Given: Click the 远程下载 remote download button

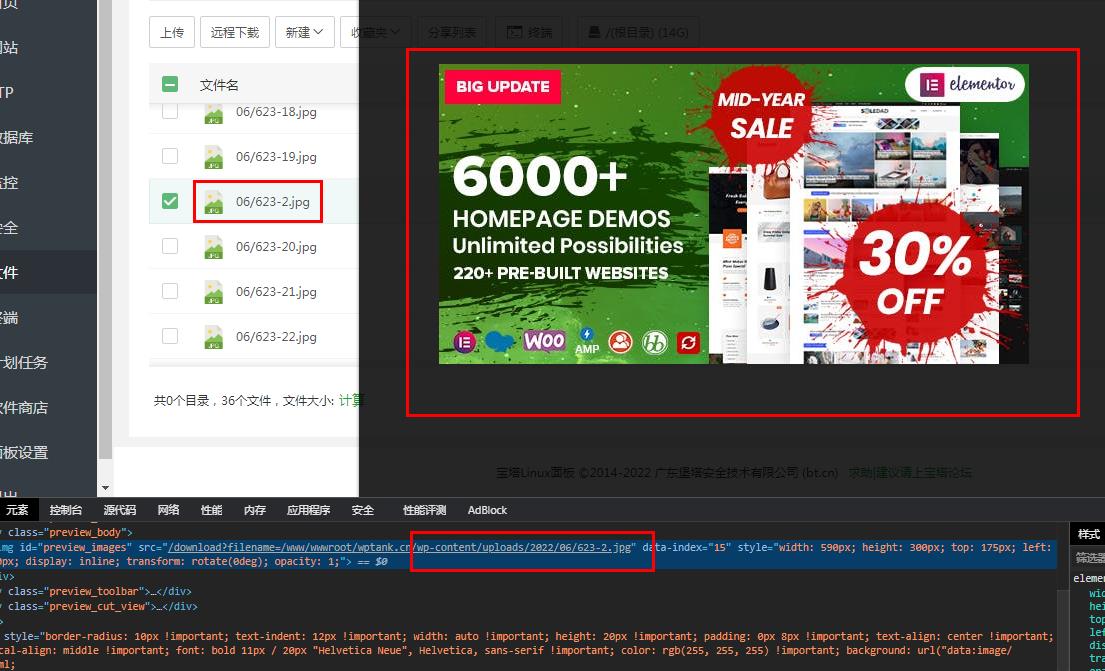Looking at the screenshot, I should [235, 32].
